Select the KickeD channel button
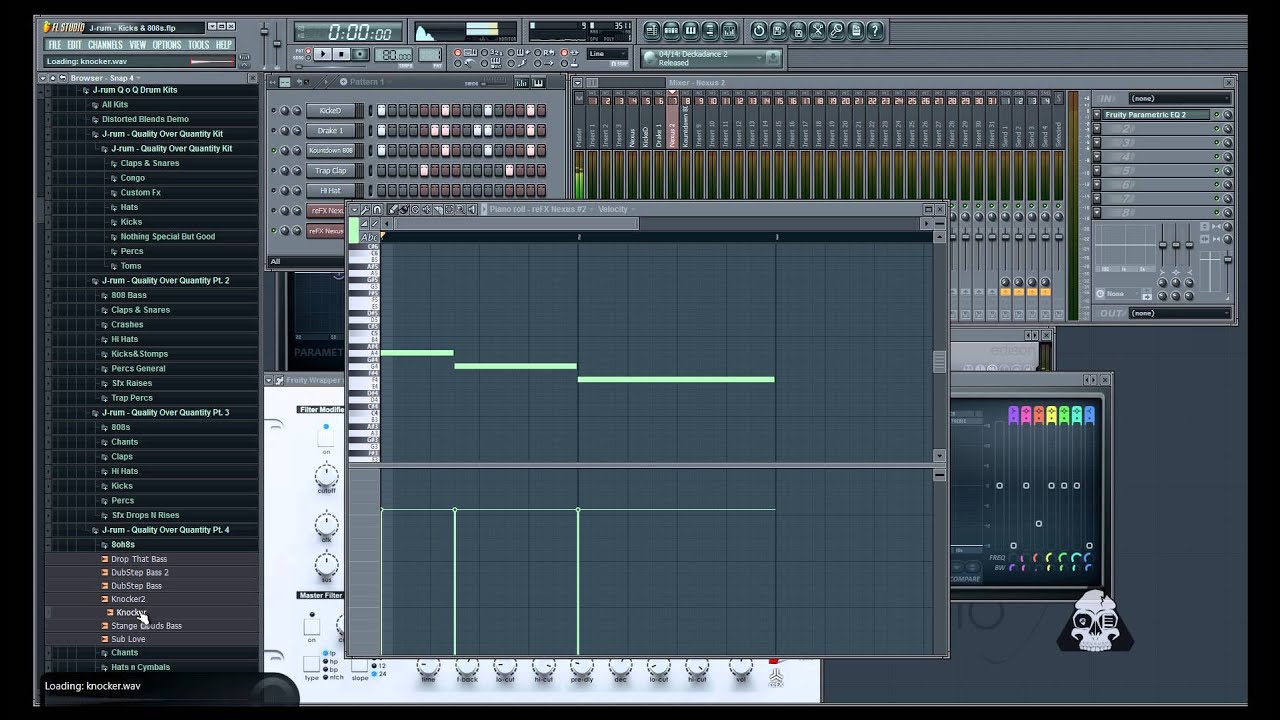The width and height of the screenshot is (1280, 720). pyautogui.click(x=331, y=111)
